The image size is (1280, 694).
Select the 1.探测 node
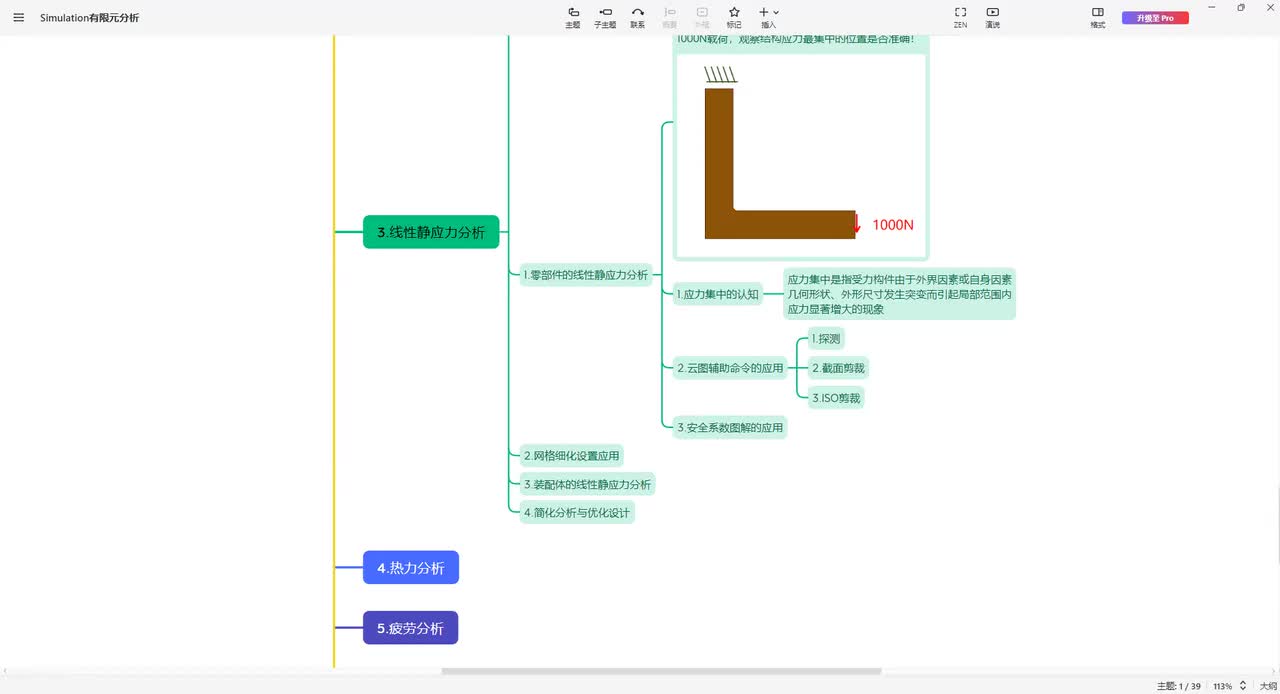826,339
